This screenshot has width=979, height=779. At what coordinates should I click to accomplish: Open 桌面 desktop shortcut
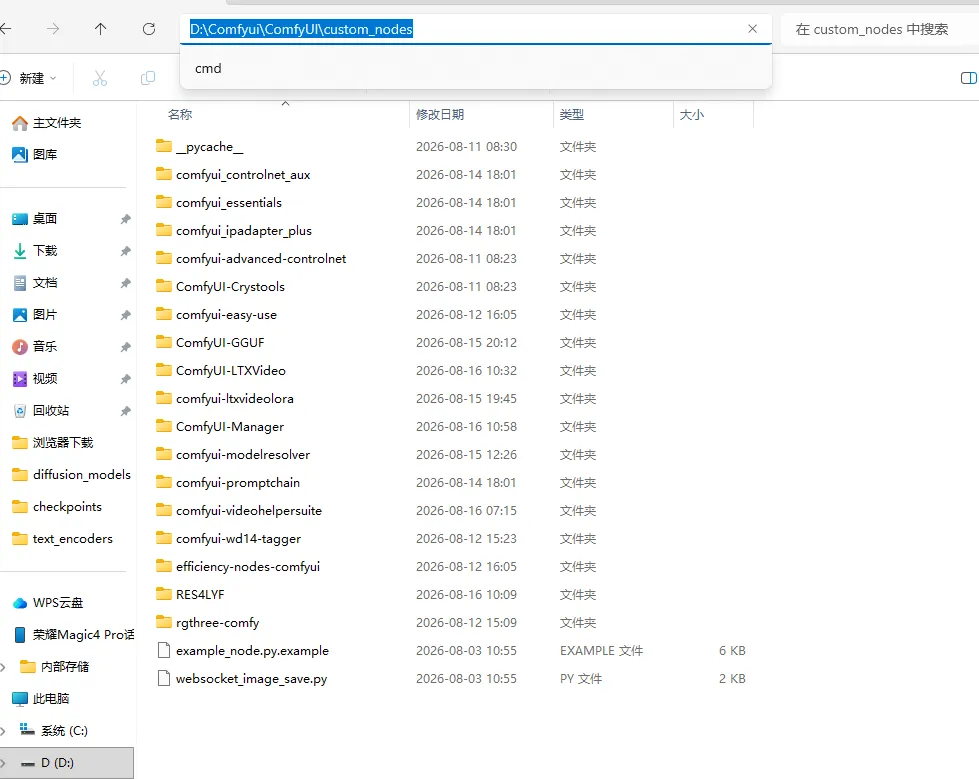coord(35,218)
